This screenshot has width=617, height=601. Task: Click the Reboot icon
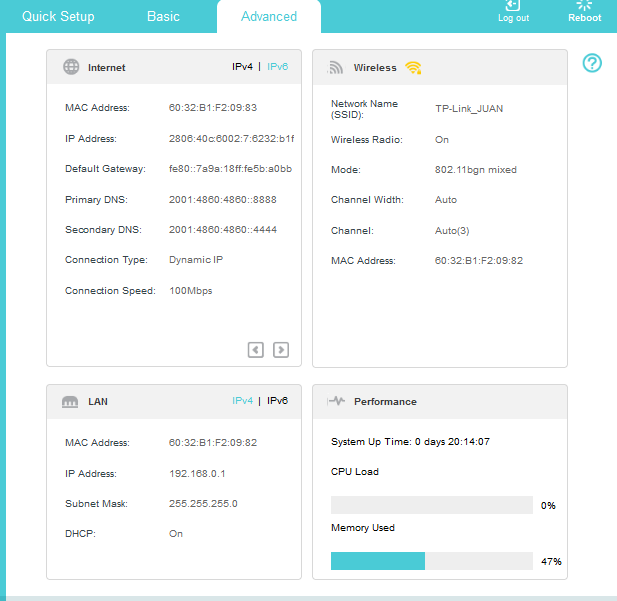pos(584,6)
